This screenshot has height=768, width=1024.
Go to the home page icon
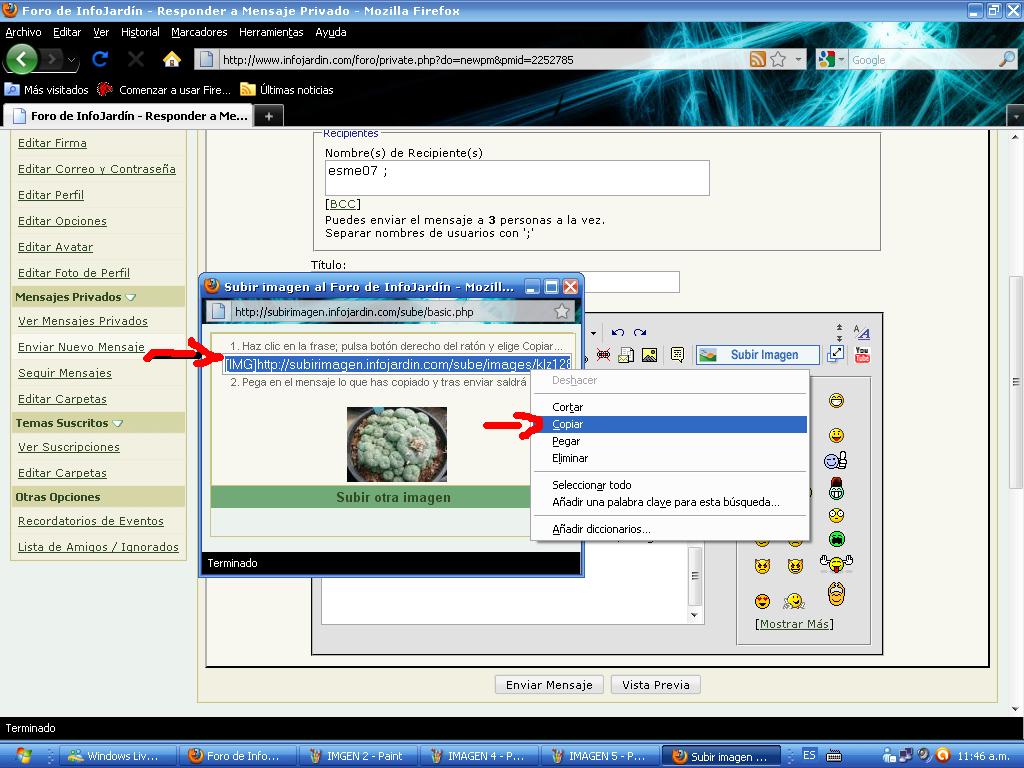click(x=172, y=60)
